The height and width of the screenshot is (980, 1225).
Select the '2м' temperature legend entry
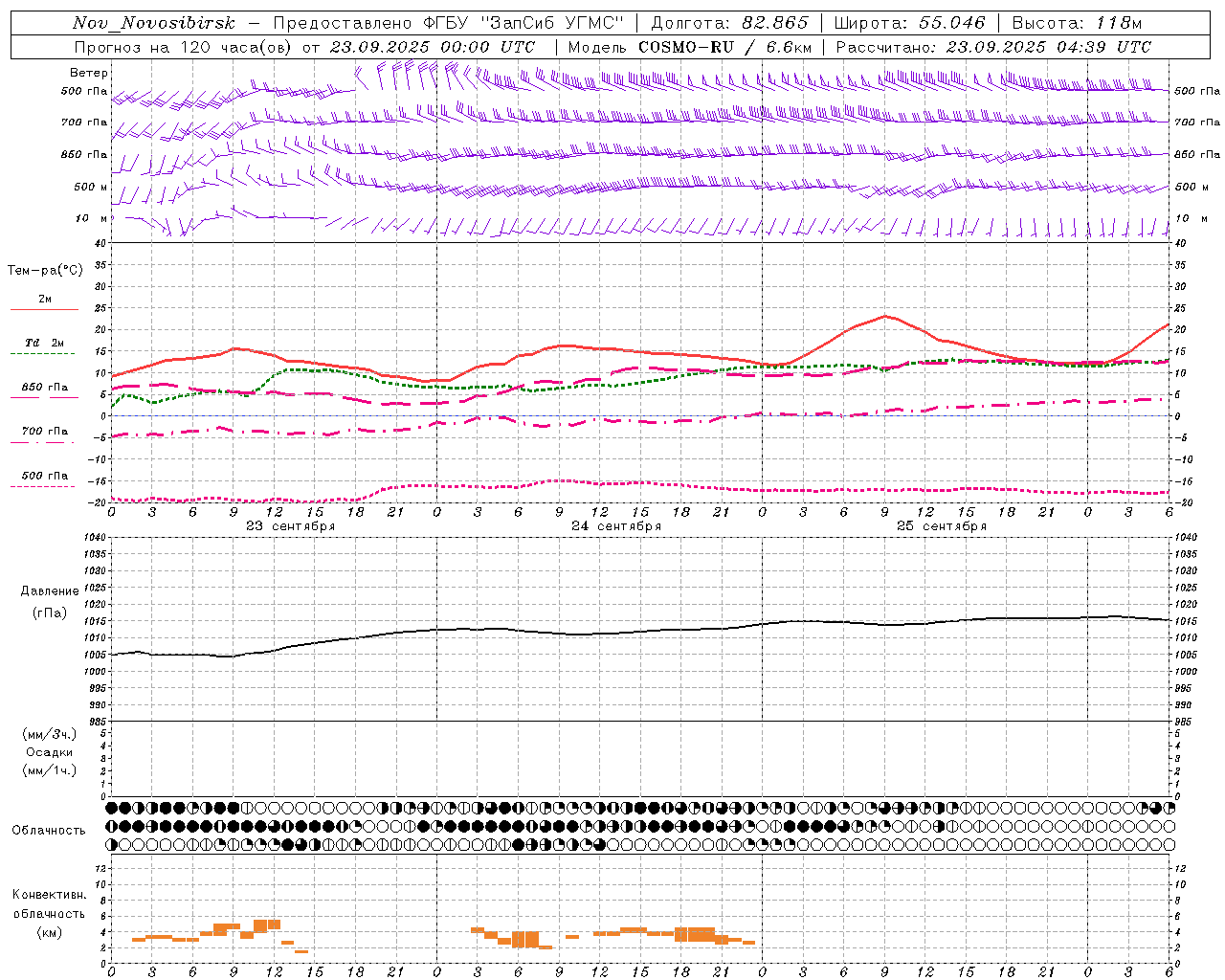click(45, 299)
